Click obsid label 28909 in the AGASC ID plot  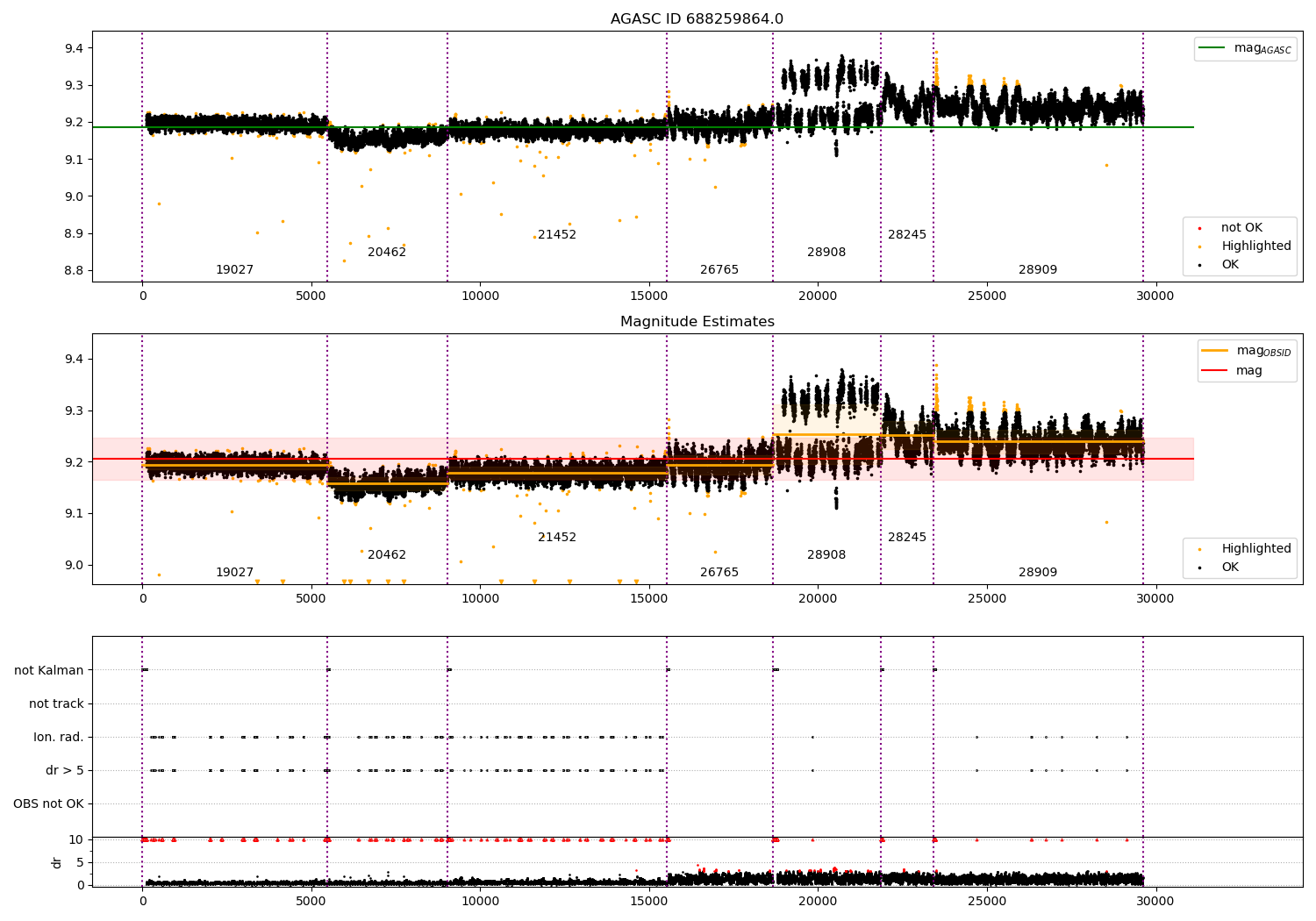(x=1038, y=270)
